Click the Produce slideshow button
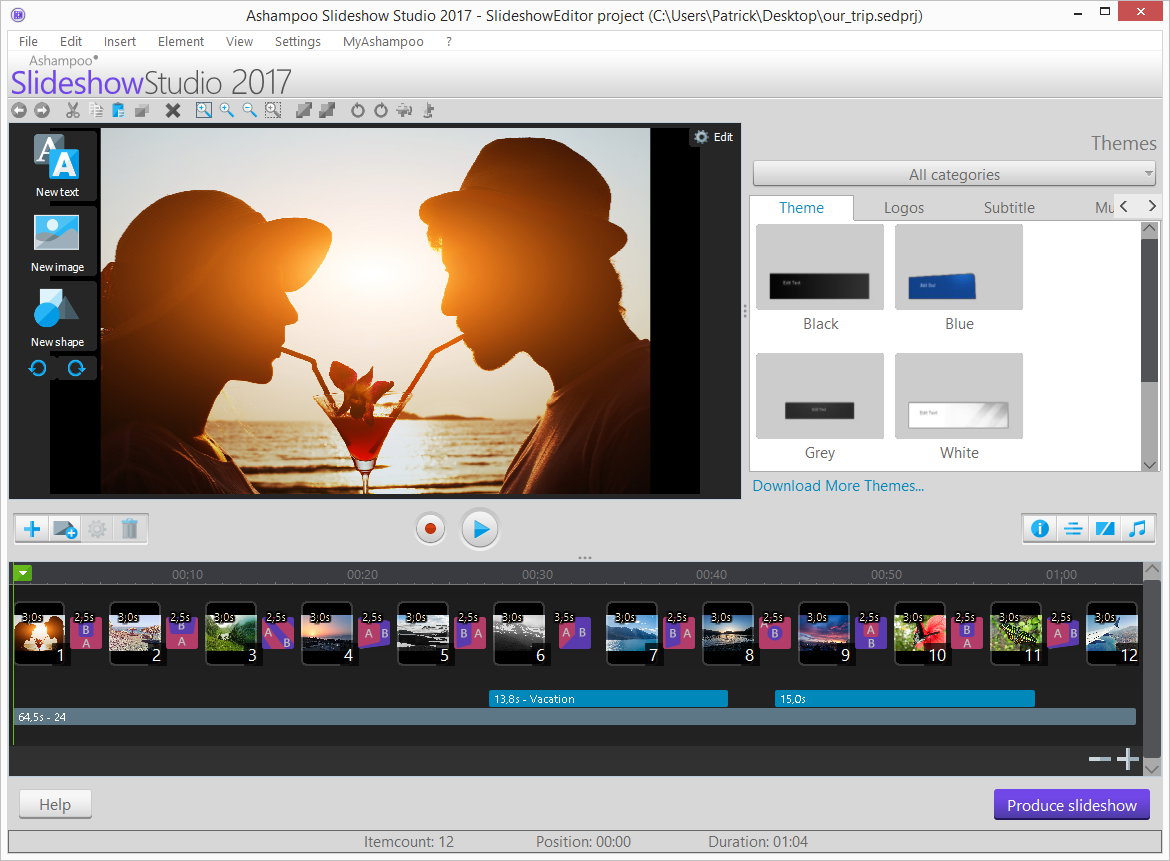The image size is (1170, 861). click(1071, 805)
